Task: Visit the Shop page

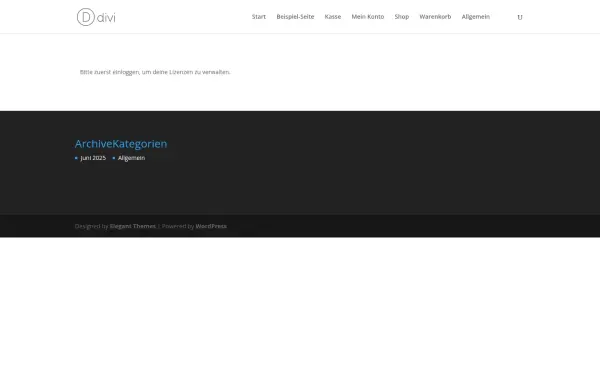Action: click(402, 16)
